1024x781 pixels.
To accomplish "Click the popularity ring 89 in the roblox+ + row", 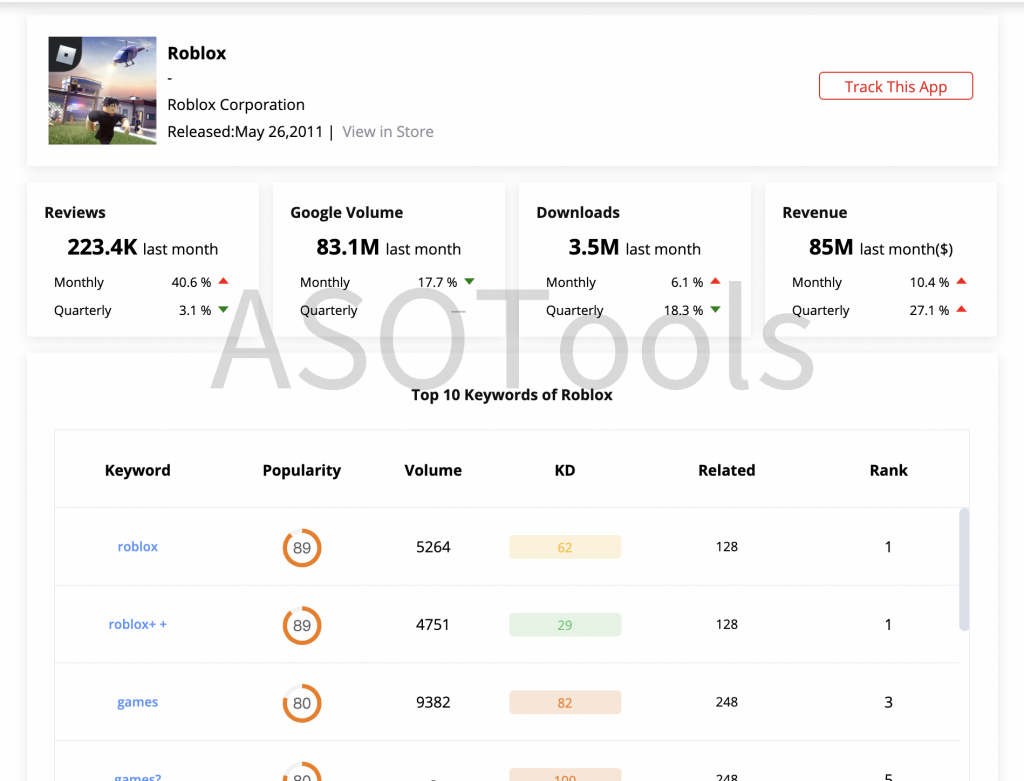I will [302, 626].
